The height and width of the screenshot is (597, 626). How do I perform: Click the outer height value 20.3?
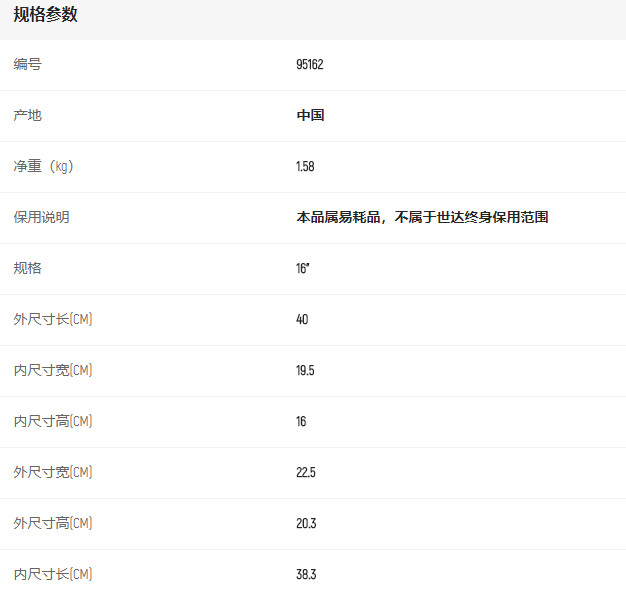click(305, 523)
